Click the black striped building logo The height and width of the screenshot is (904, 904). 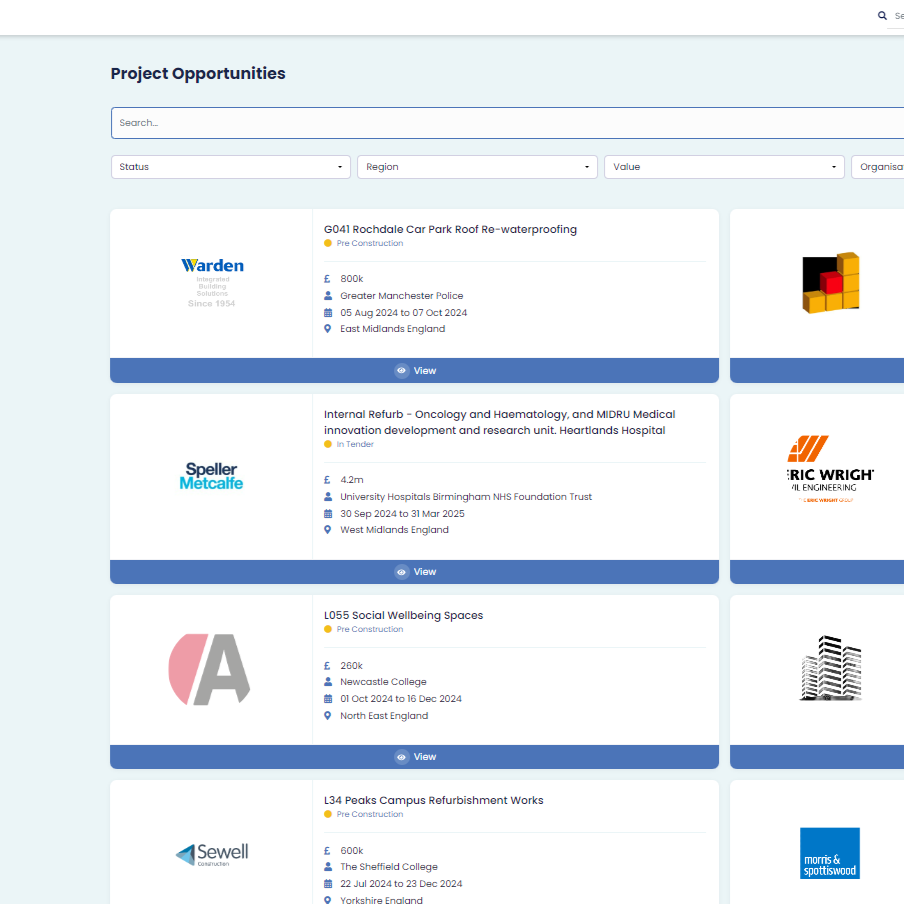click(831, 668)
